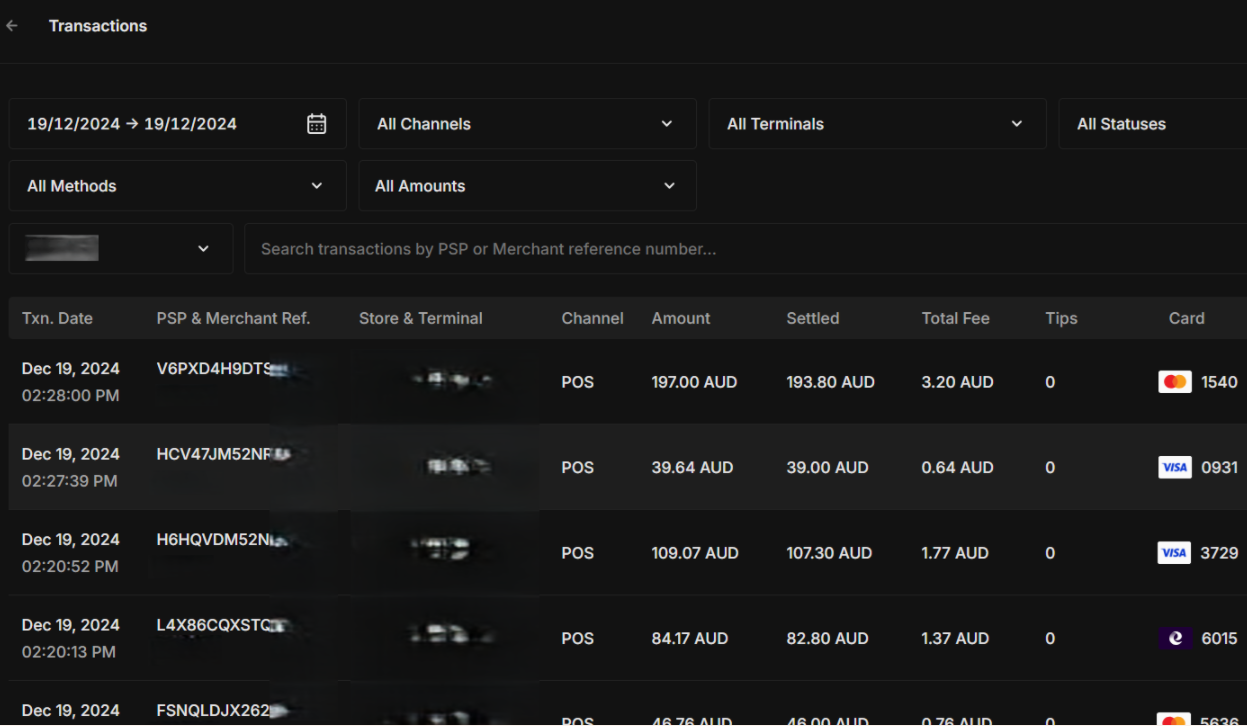This screenshot has width=1247, height=726.
Task: Click the Mastercard icon beside card 5636
Action: [x=1174, y=718]
